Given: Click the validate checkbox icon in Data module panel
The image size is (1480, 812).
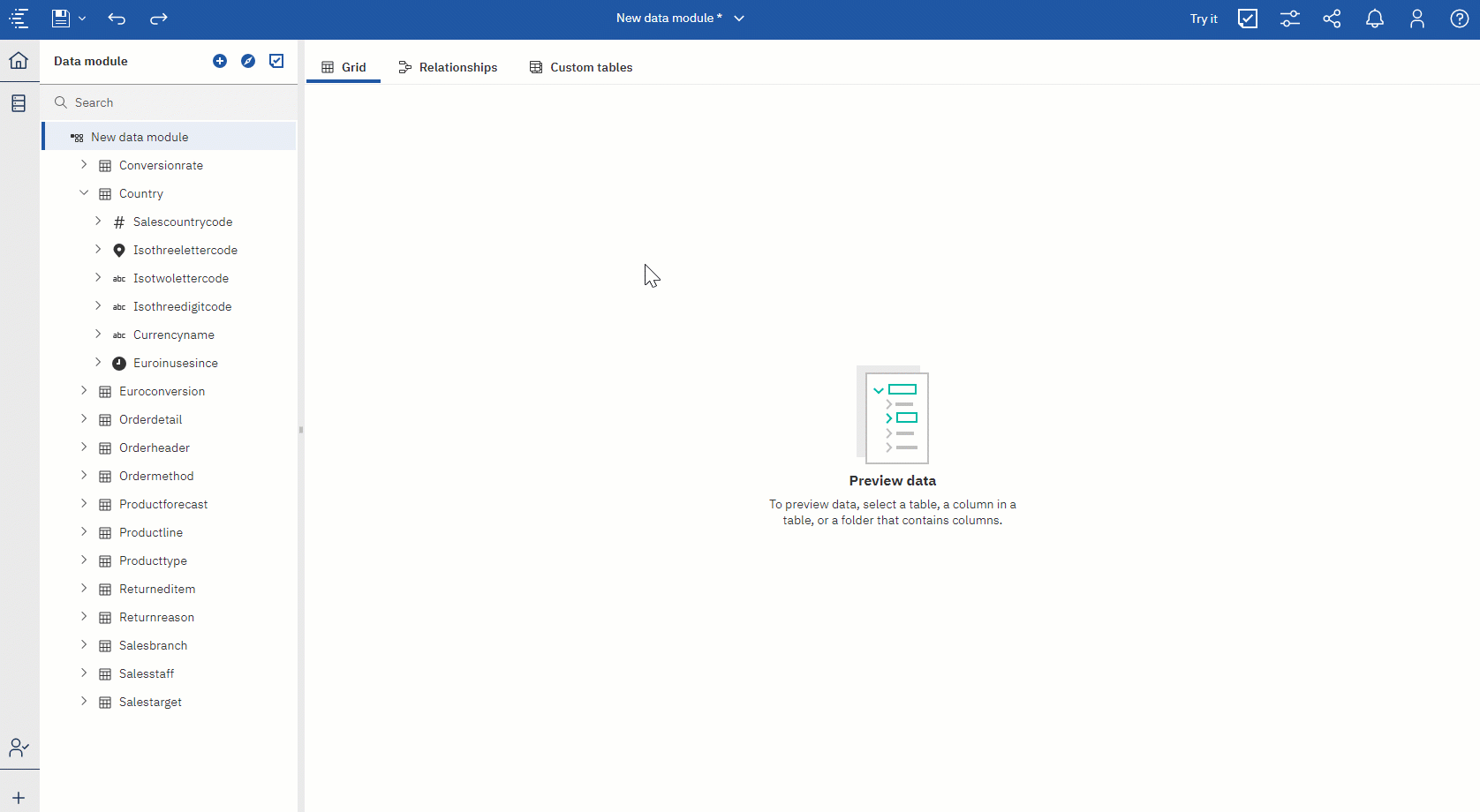Looking at the screenshot, I should coord(276,61).
